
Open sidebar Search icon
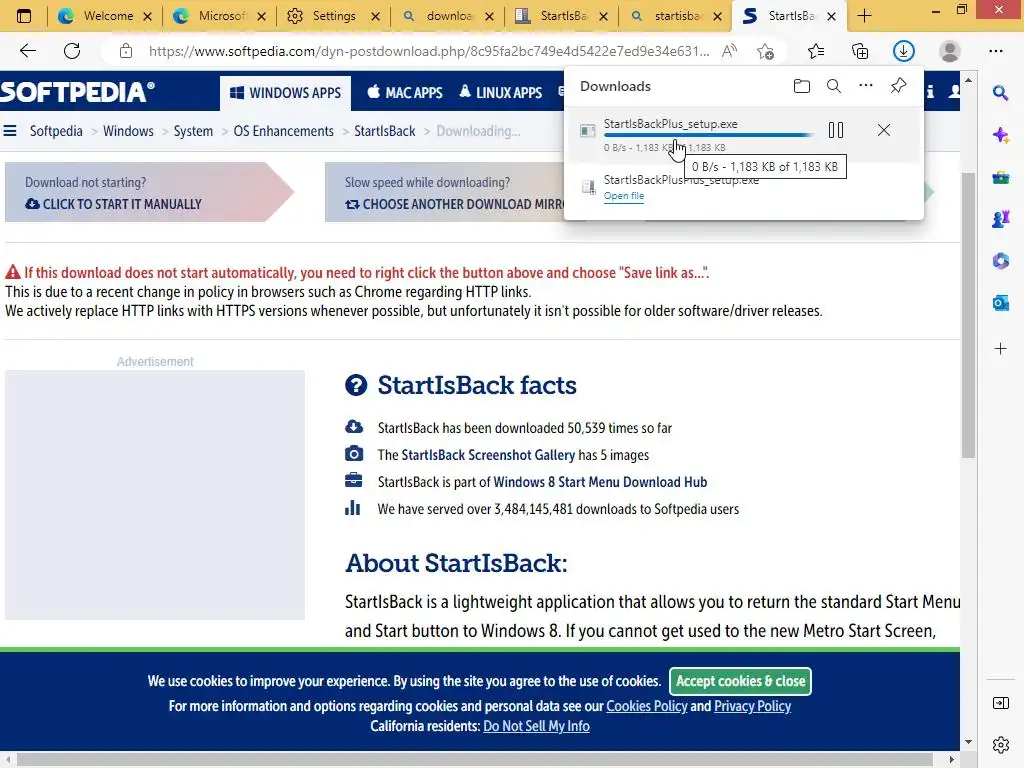1000,93
